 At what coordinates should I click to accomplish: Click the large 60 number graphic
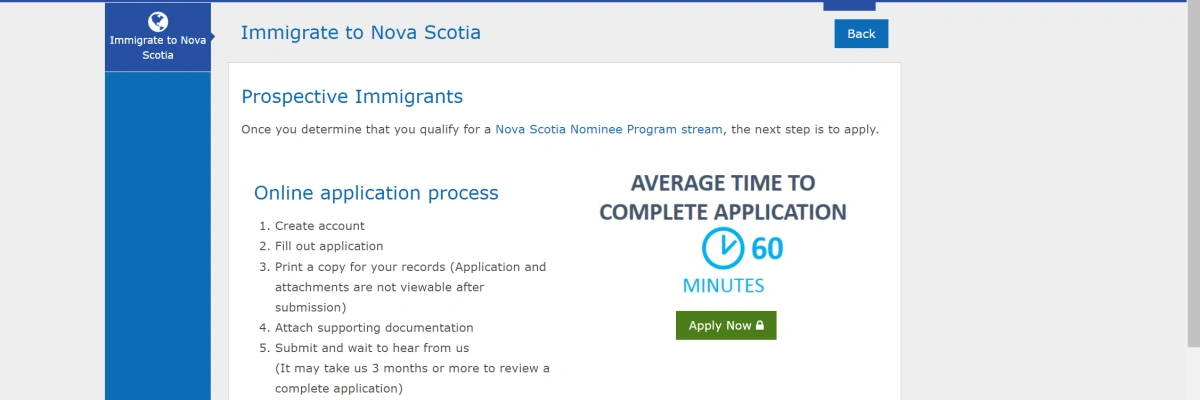[767, 248]
